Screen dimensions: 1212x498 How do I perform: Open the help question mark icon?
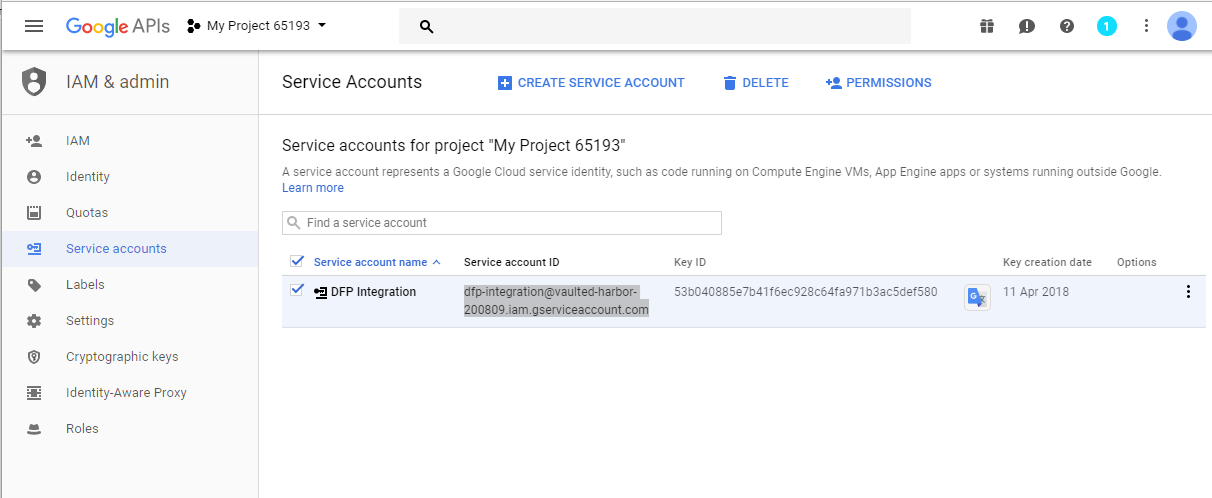pos(1067,26)
